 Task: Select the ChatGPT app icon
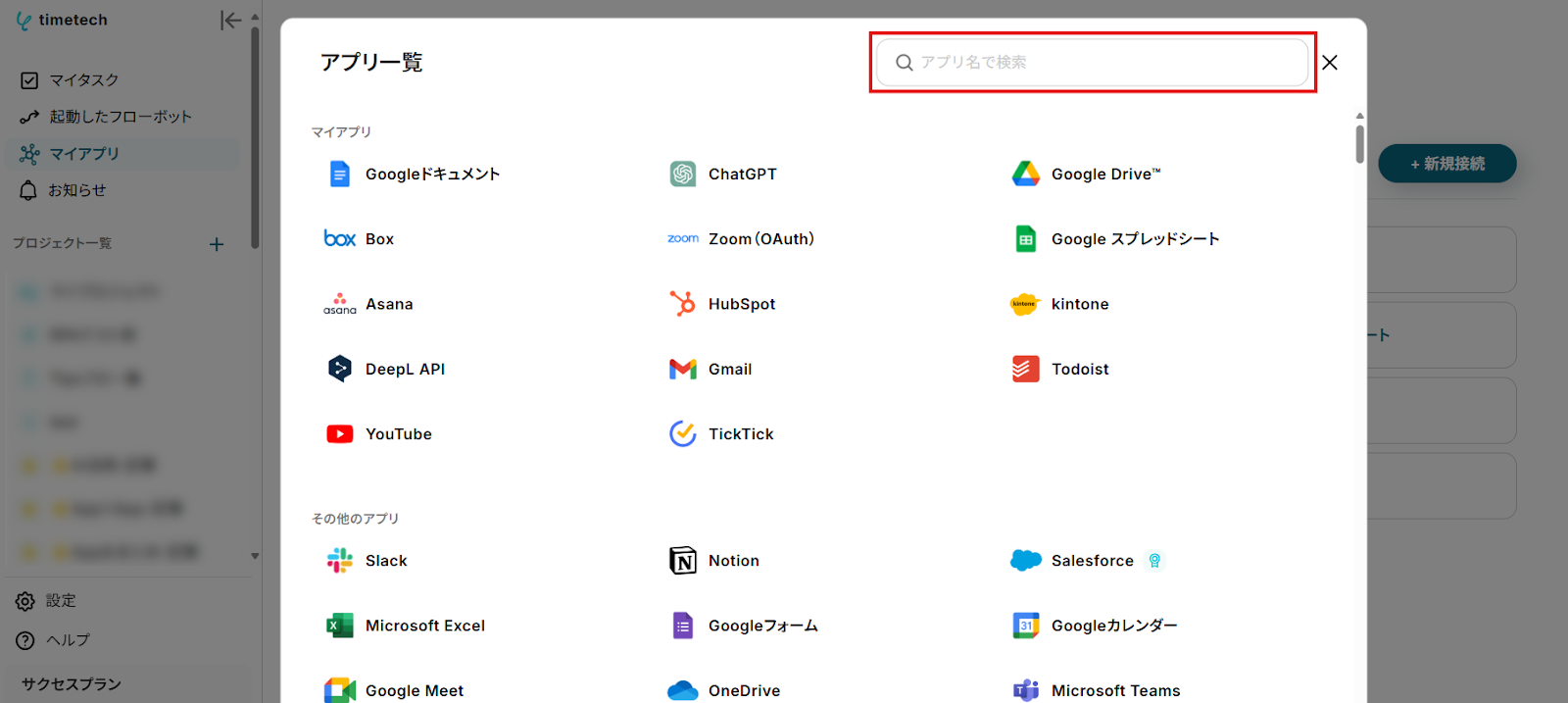(x=683, y=175)
